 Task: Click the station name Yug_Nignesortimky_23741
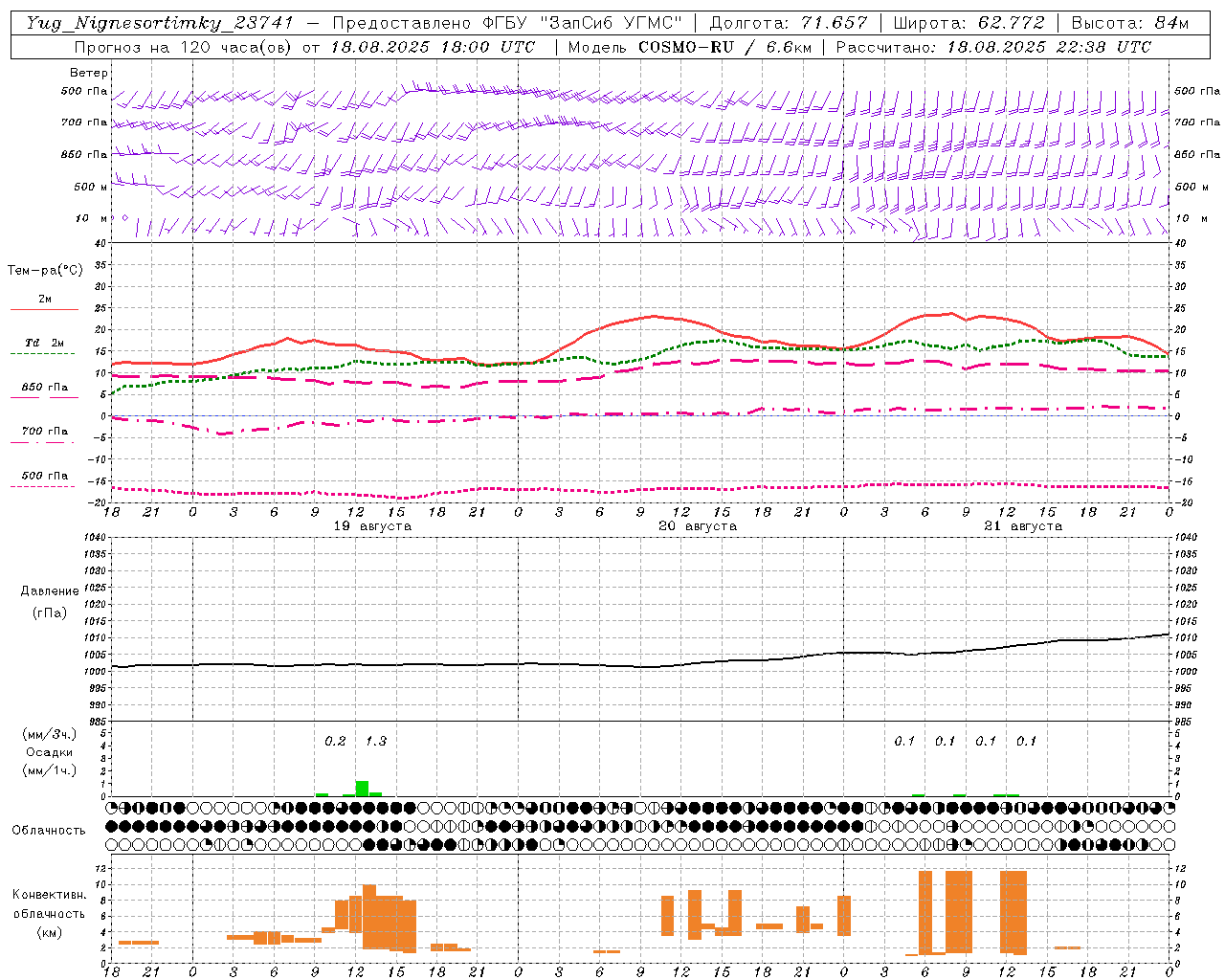[x=159, y=23]
